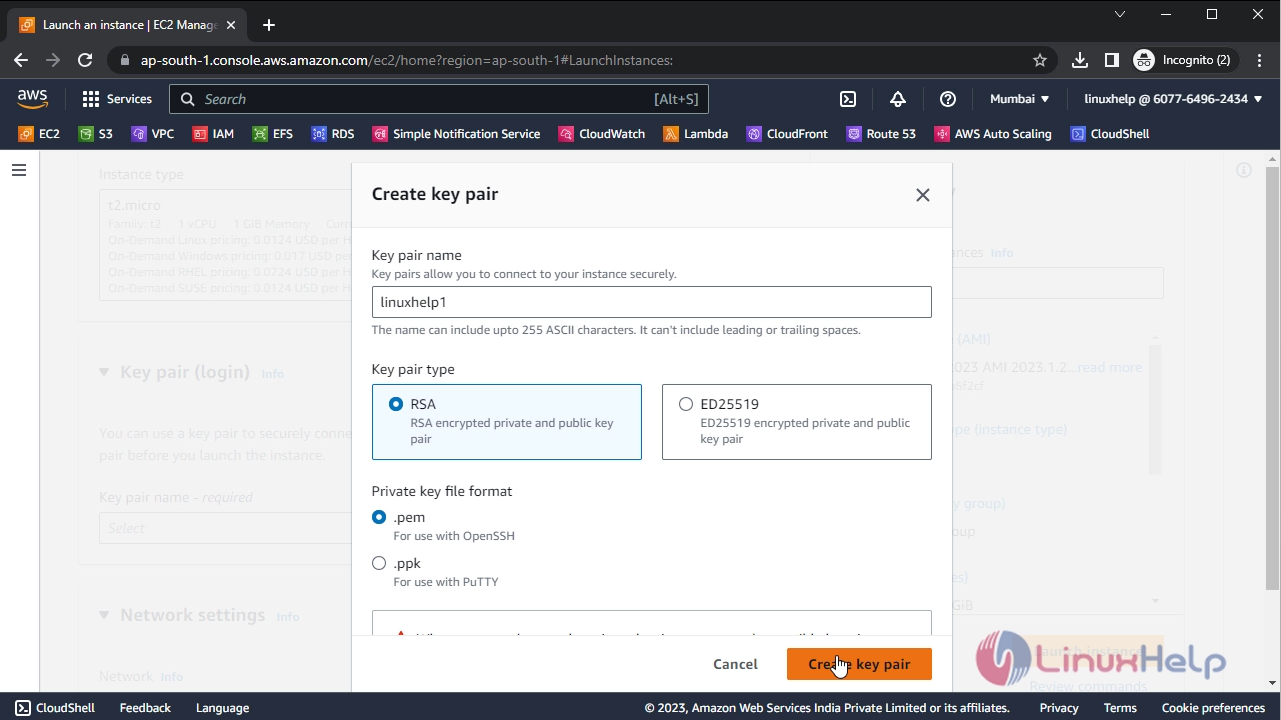1281x720 pixels.
Task: Open Network Info link
Action: coord(171,677)
